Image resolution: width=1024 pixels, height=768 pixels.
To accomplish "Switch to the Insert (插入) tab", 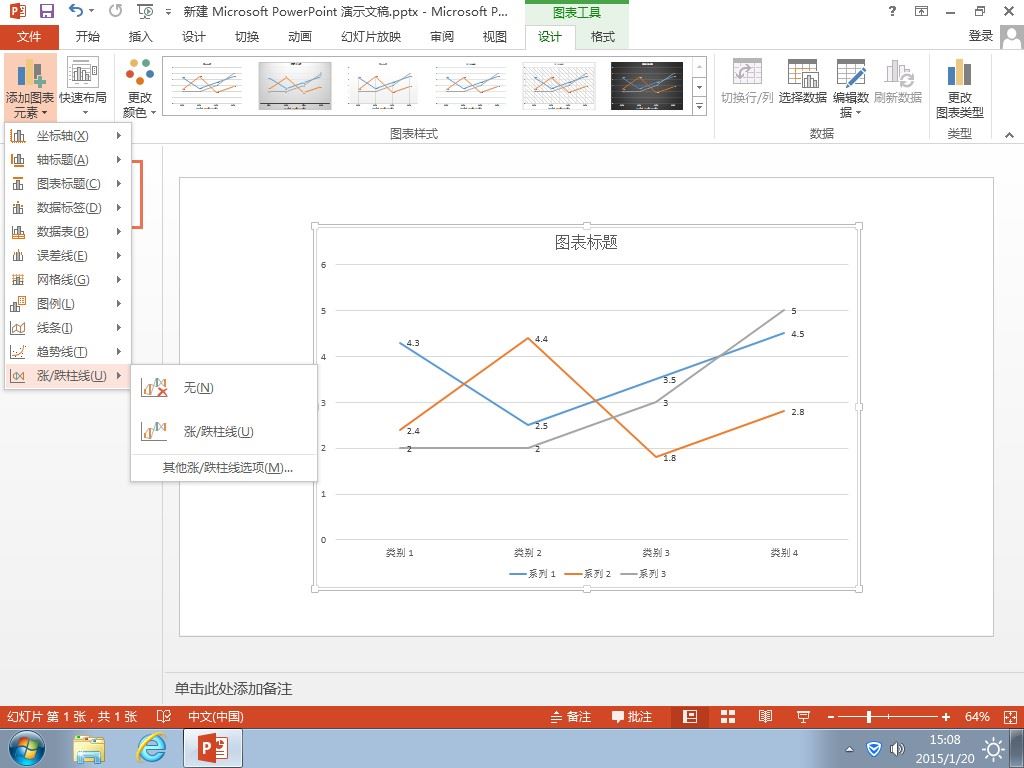I will [x=140, y=37].
